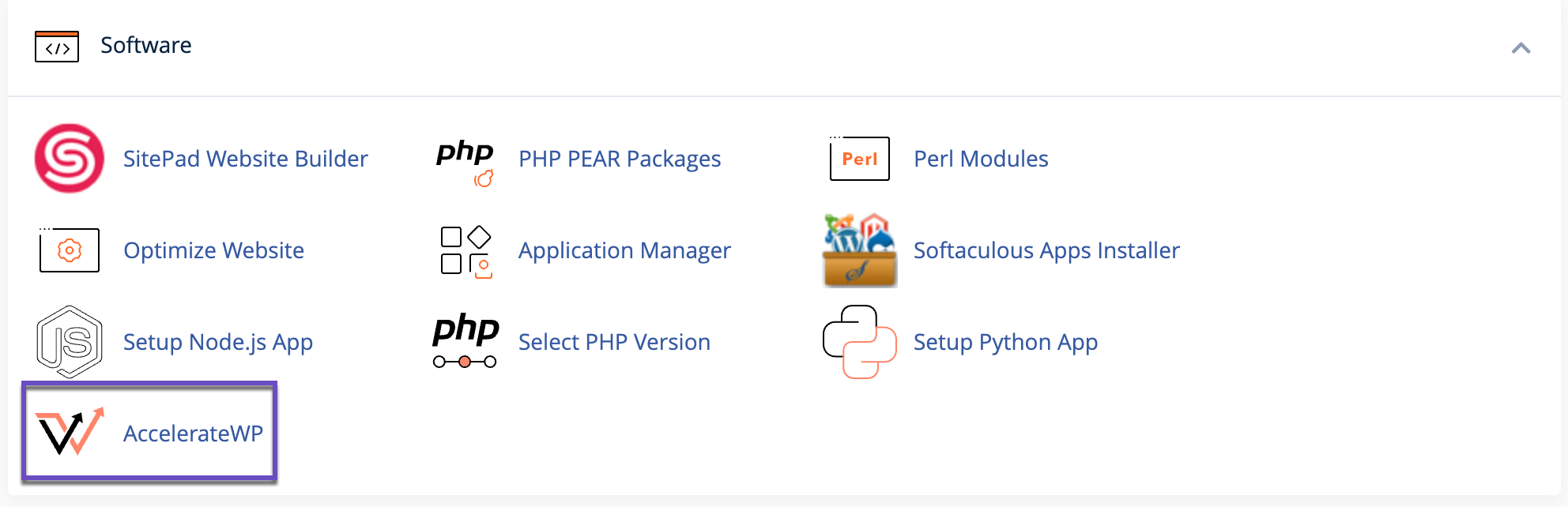Open the Softaculous Apps Installer link
This screenshot has height=507, width=1568.
(x=1046, y=250)
